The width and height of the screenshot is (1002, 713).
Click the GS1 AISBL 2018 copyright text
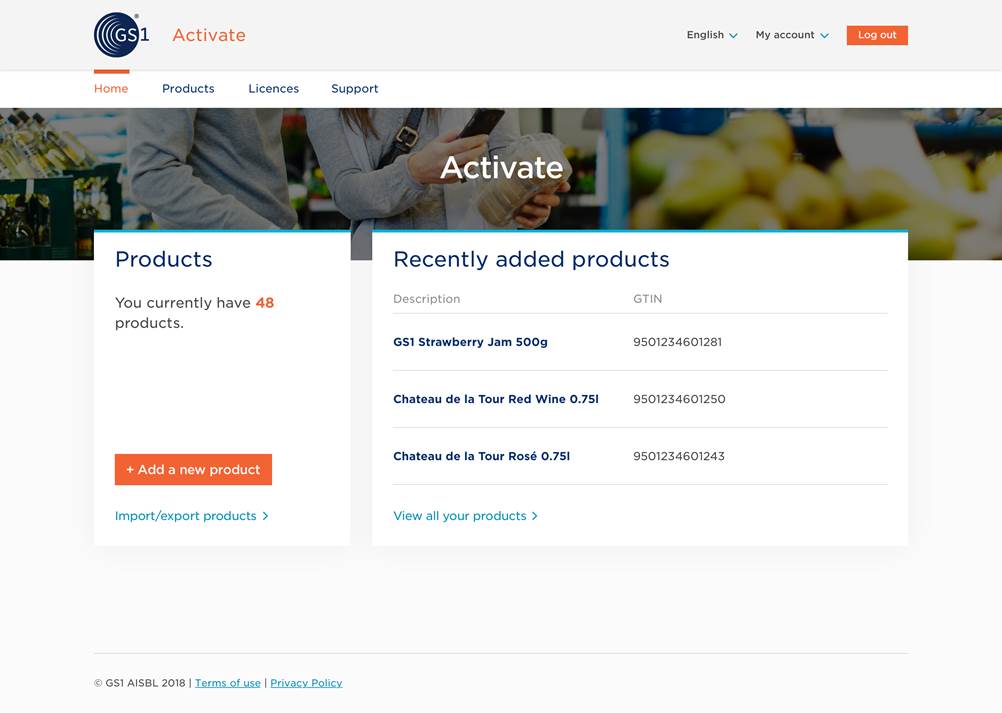(140, 683)
